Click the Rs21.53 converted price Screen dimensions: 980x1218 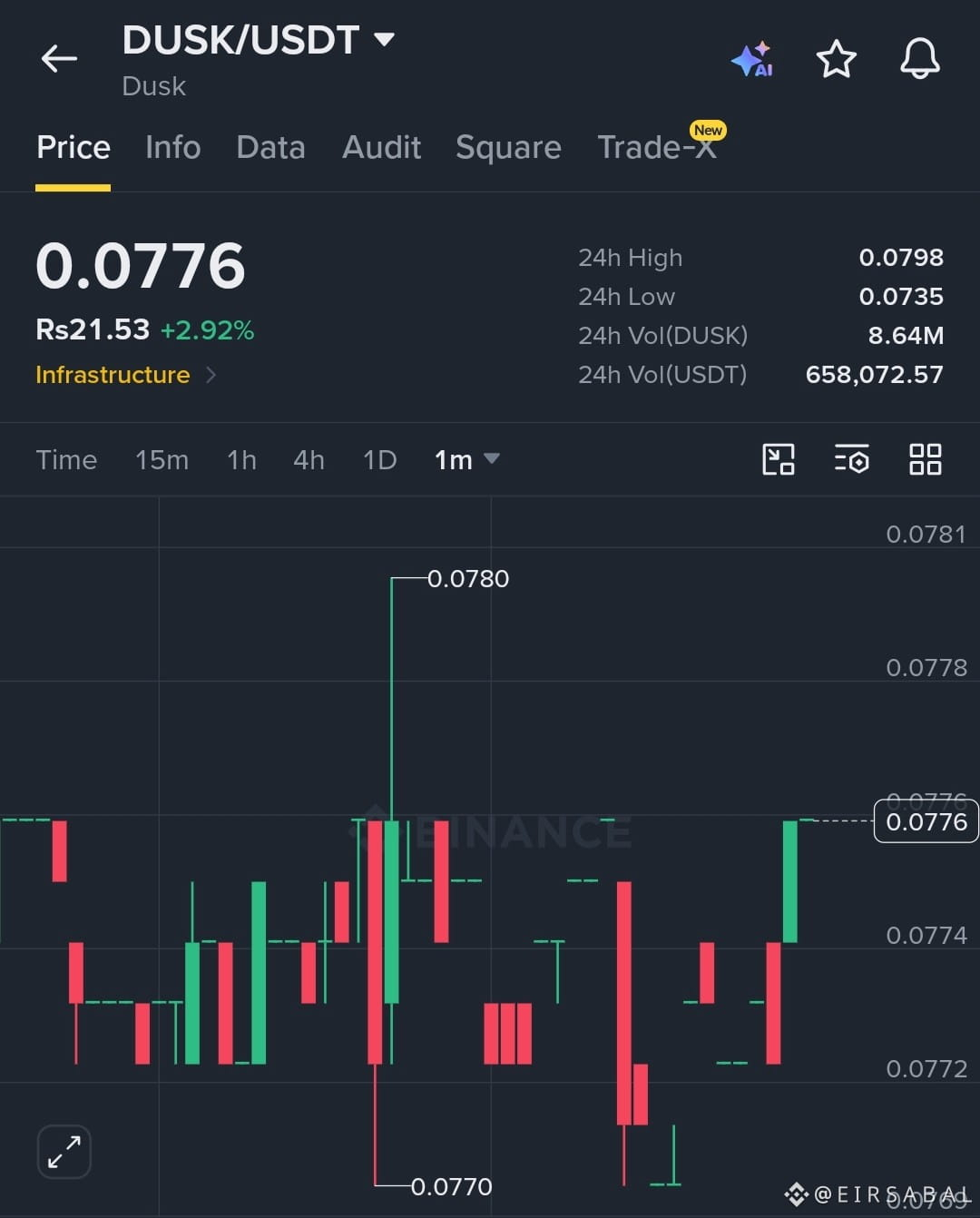[93, 329]
